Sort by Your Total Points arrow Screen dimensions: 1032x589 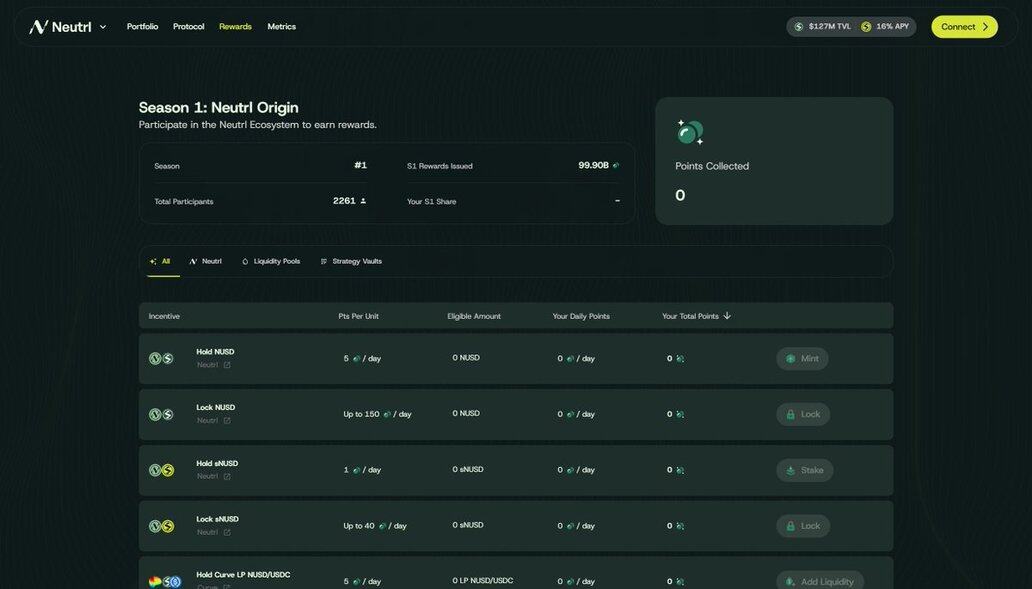pyautogui.click(x=727, y=316)
